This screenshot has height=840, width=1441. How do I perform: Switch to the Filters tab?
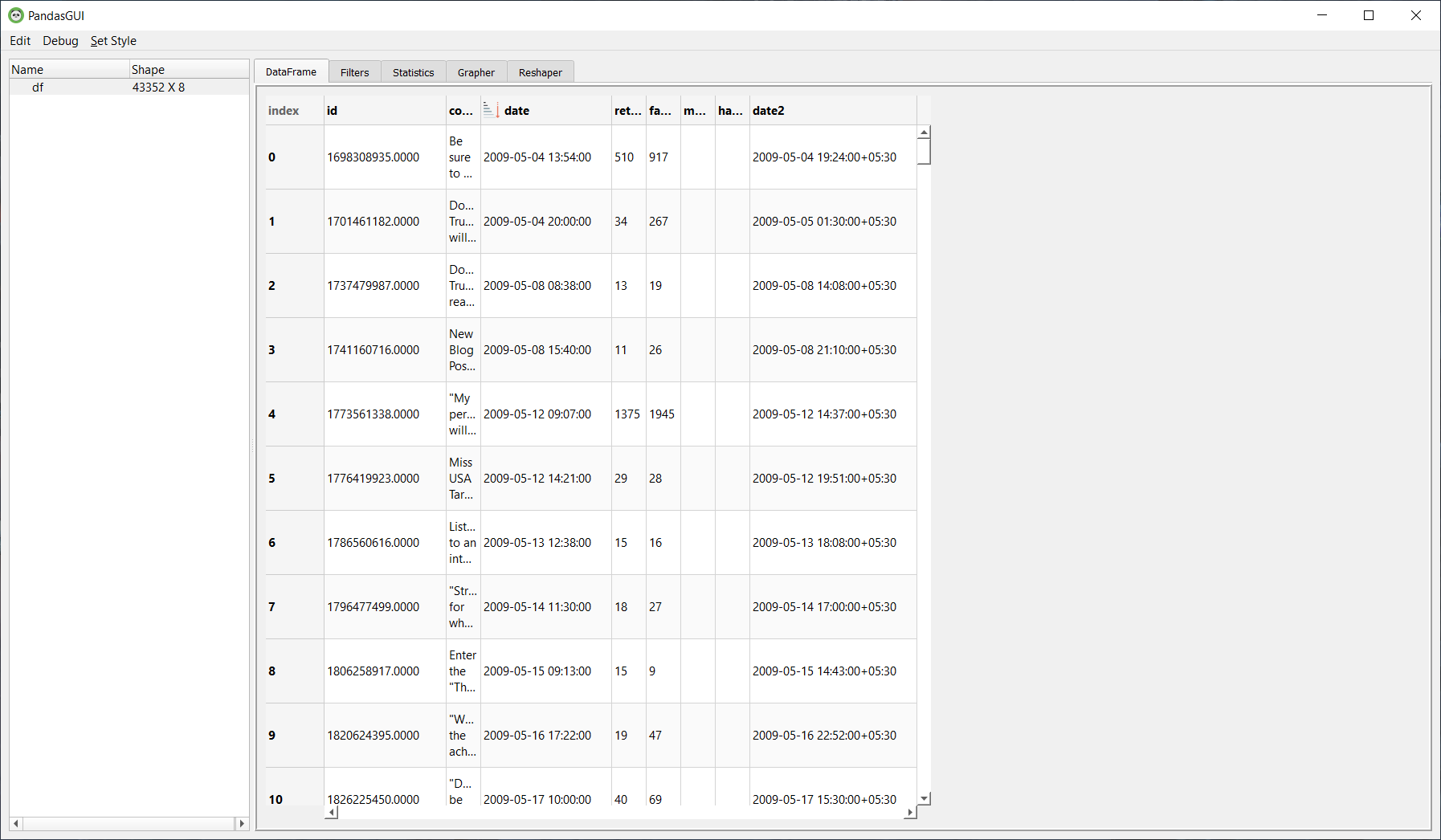pyautogui.click(x=354, y=71)
